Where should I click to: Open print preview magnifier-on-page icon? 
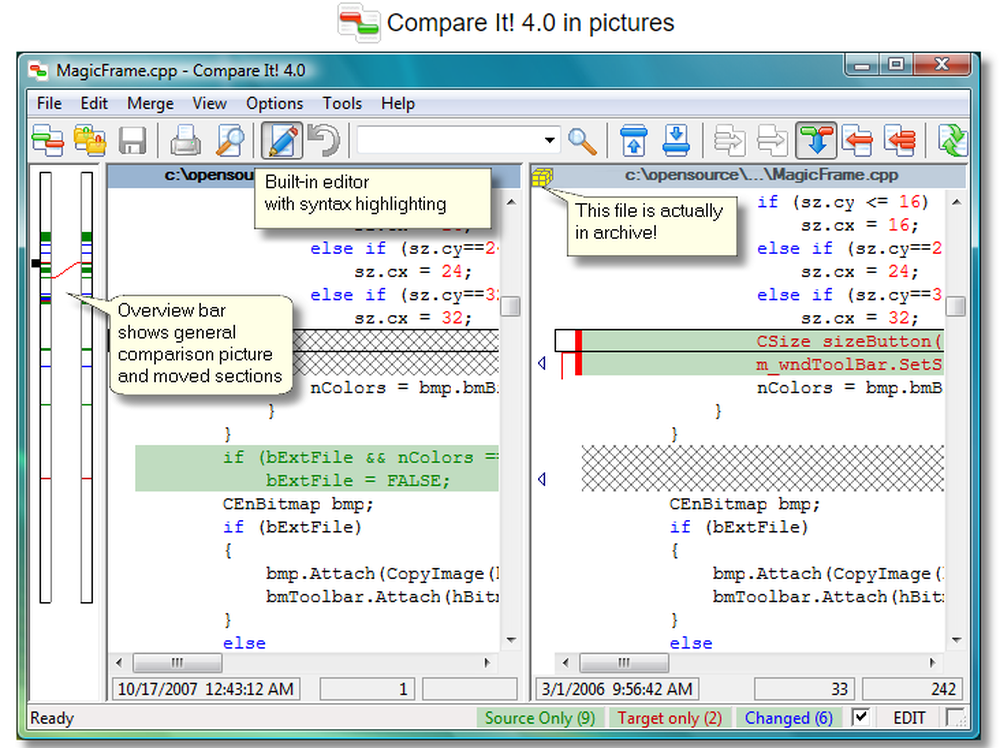[x=230, y=140]
